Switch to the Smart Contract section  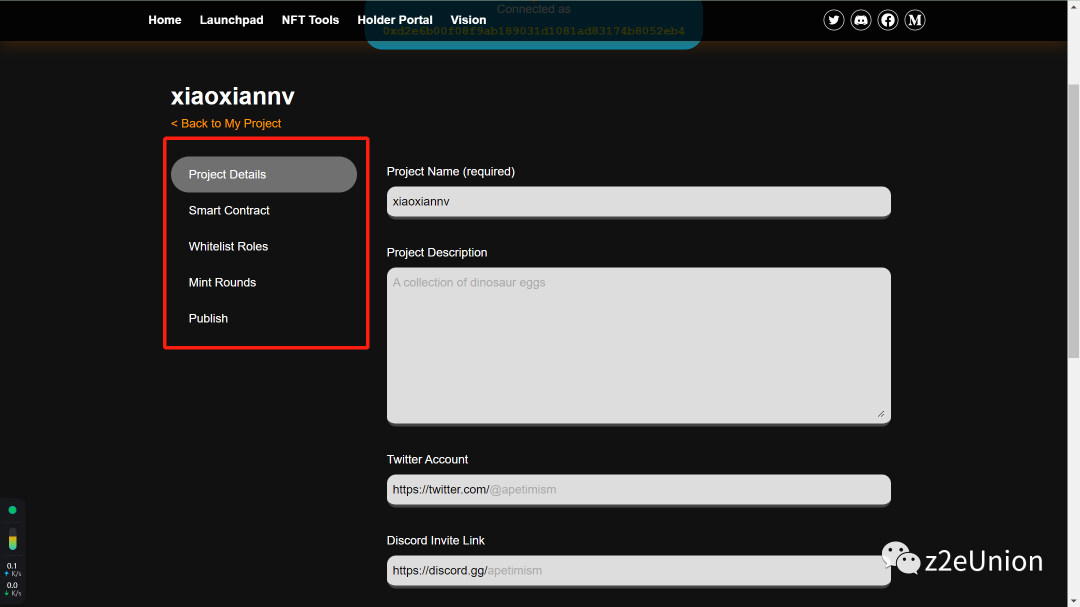[x=229, y=210]
